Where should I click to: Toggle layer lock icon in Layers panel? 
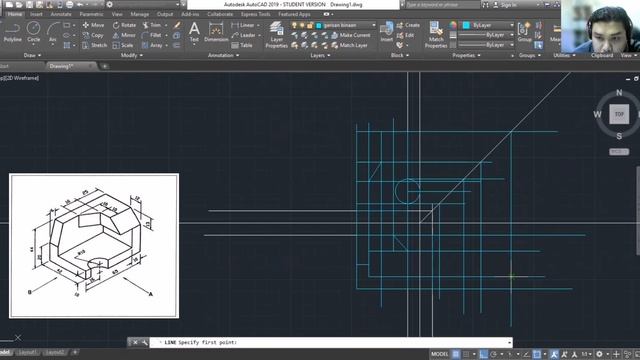(310, 25)
